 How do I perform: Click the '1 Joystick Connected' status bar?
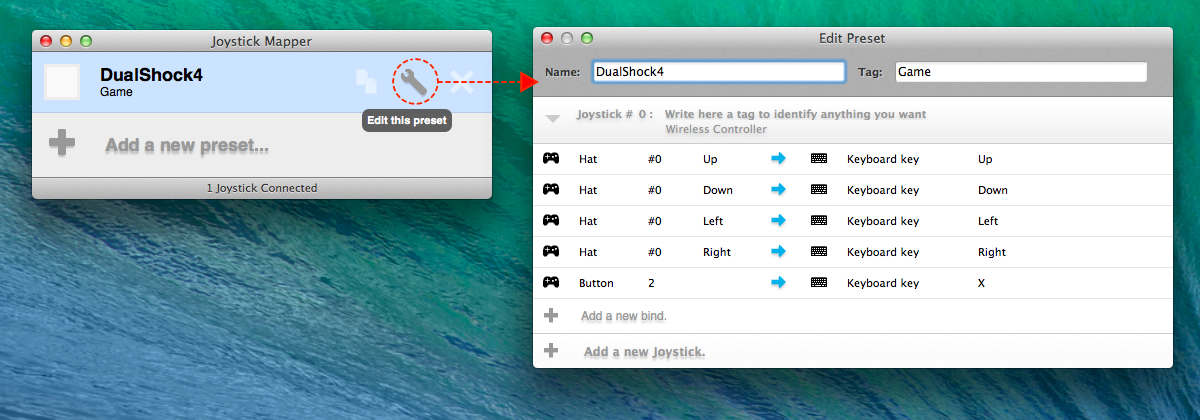[262, 188]
